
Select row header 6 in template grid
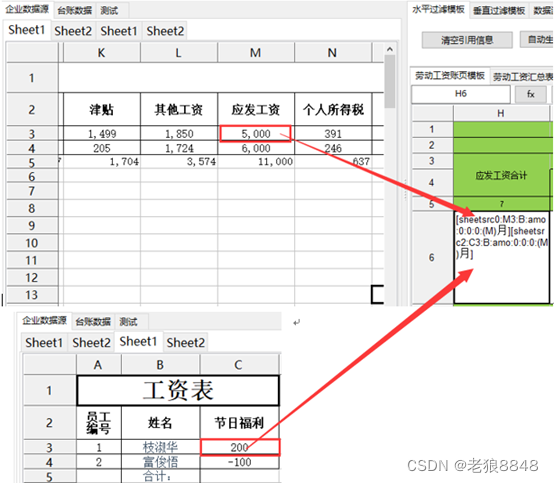pyautogui.click(x=432, y=257)
